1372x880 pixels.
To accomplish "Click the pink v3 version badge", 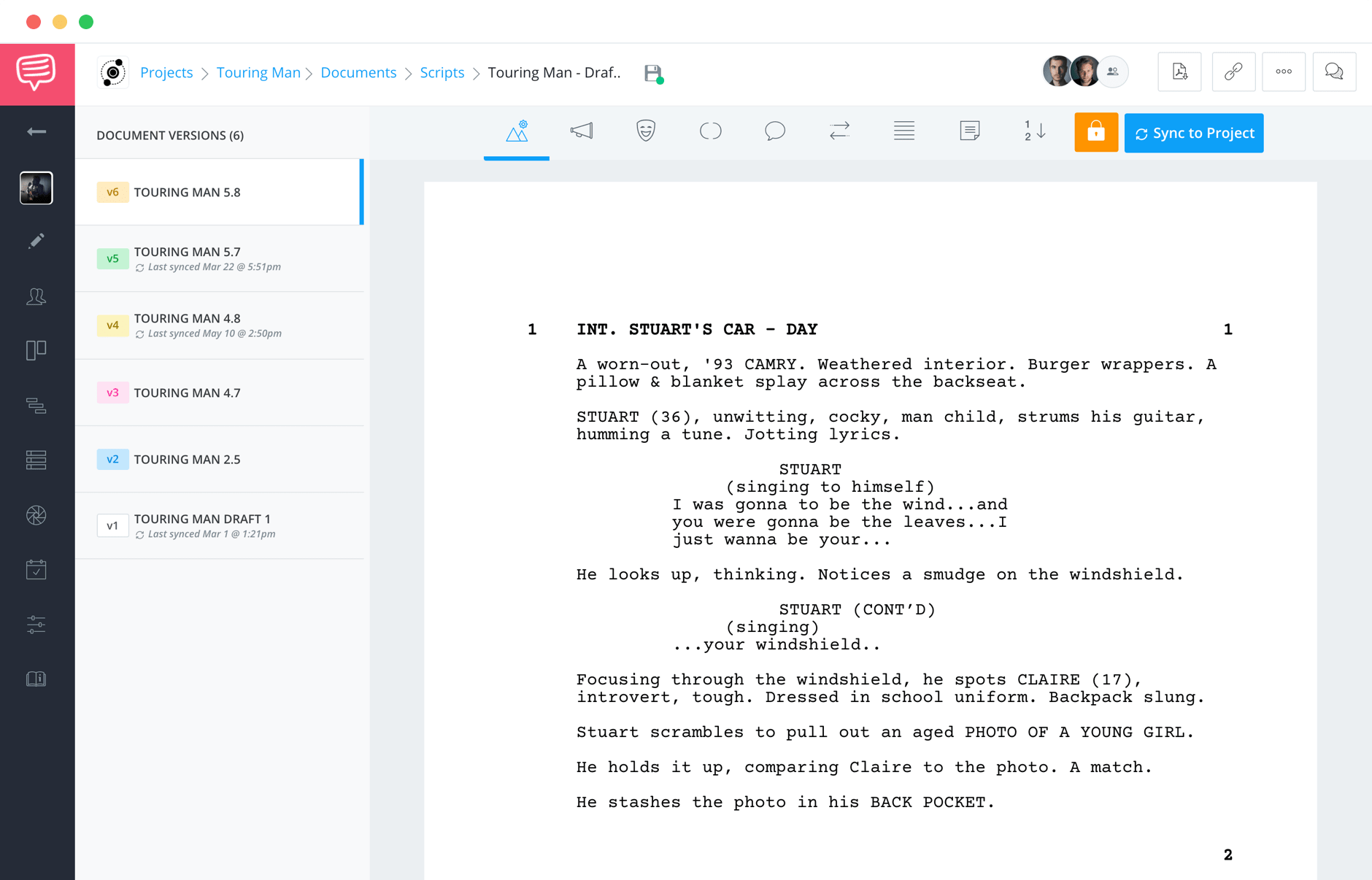I will pos(112,393).
